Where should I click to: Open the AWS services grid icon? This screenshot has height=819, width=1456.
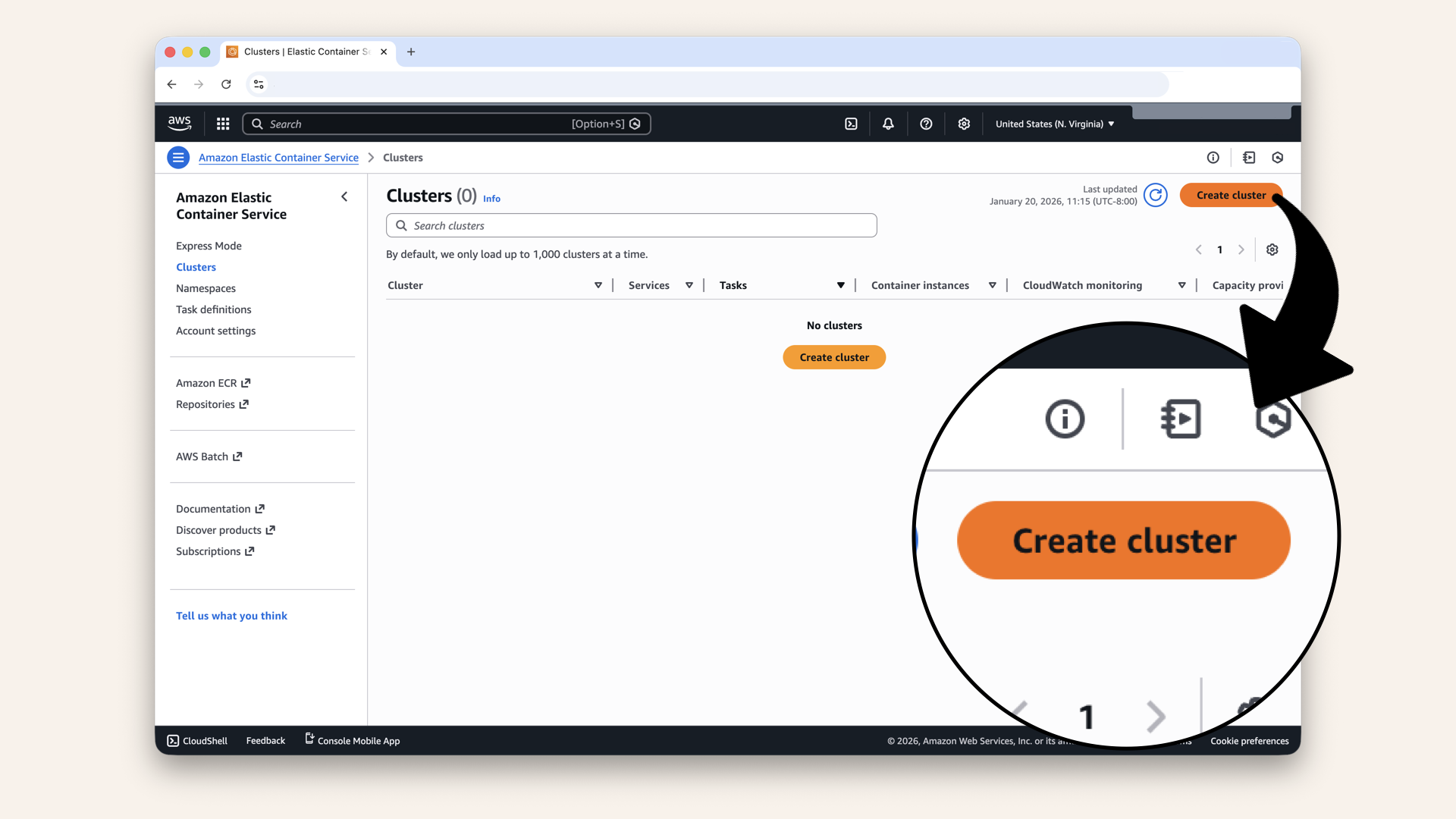(x=222, y=124)
